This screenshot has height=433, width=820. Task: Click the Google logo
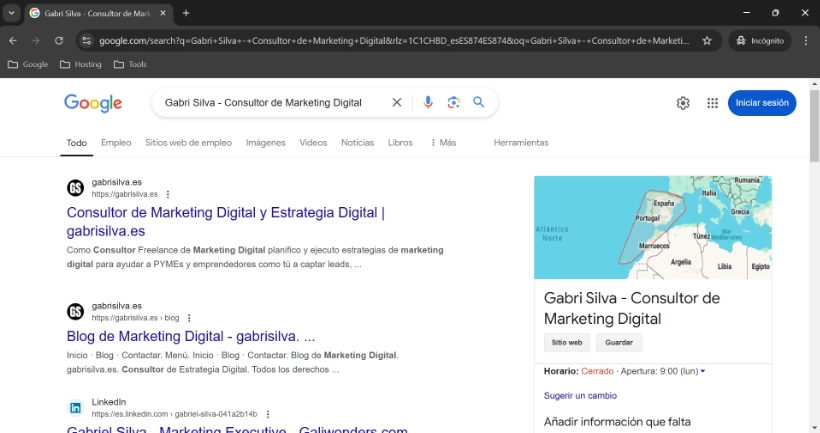click(93, 103)
